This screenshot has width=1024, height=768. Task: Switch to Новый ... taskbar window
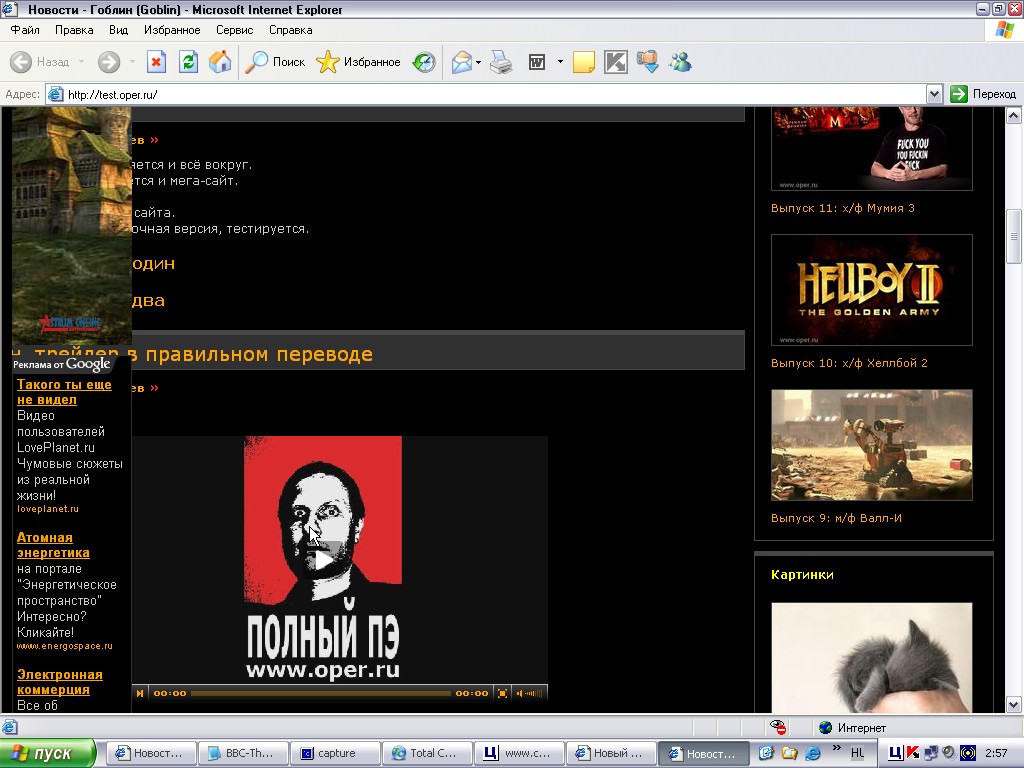pos(611,753)
